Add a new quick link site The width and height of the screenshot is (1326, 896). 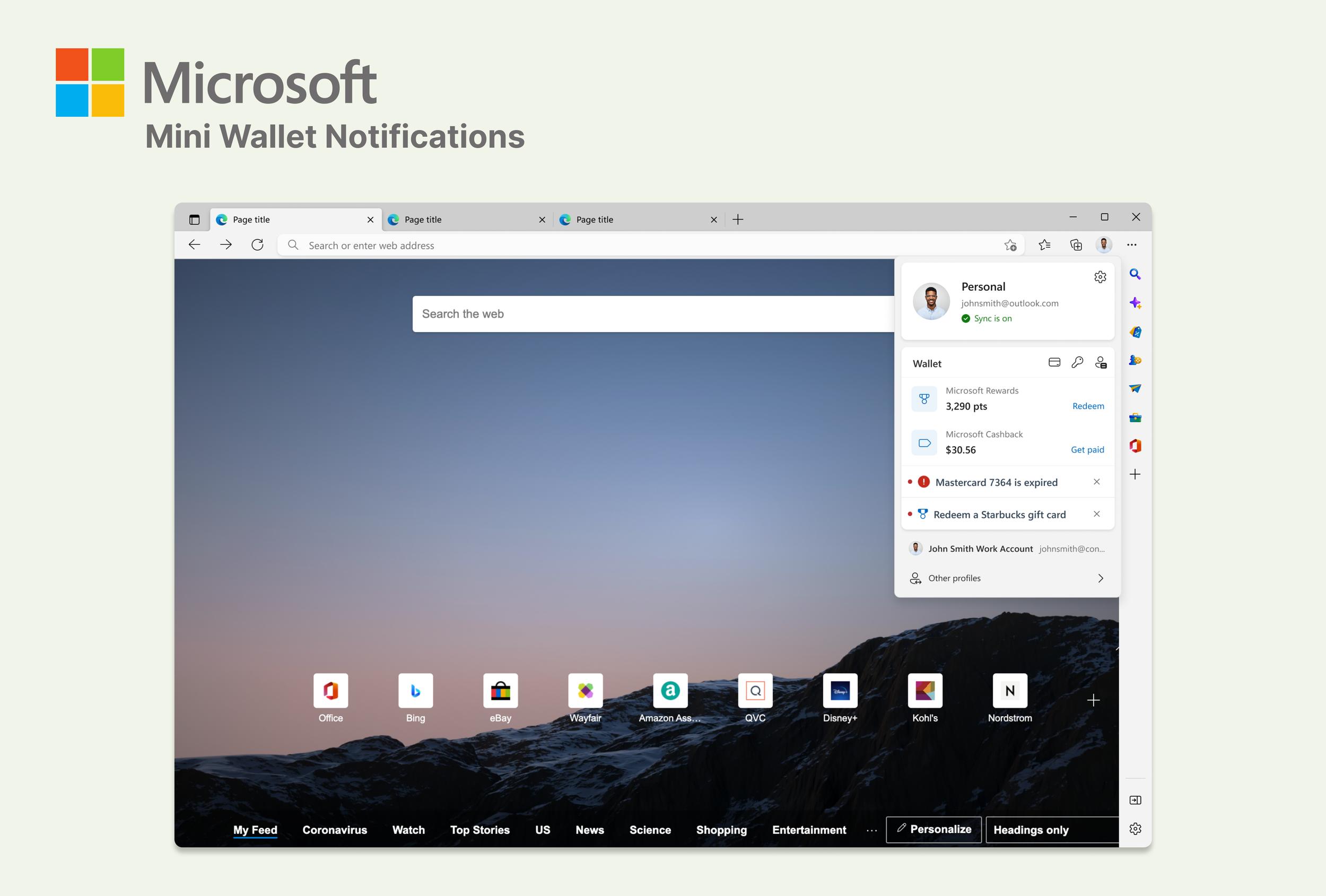[1093, 700]
